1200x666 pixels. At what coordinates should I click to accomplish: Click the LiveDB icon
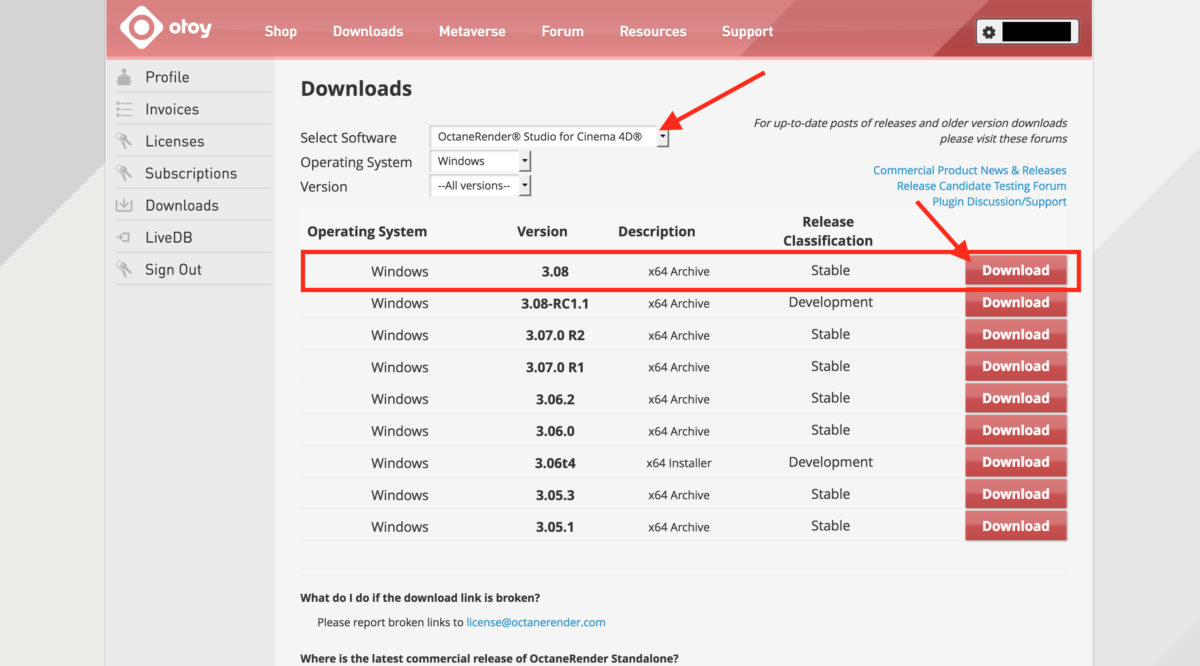point(124,237)
